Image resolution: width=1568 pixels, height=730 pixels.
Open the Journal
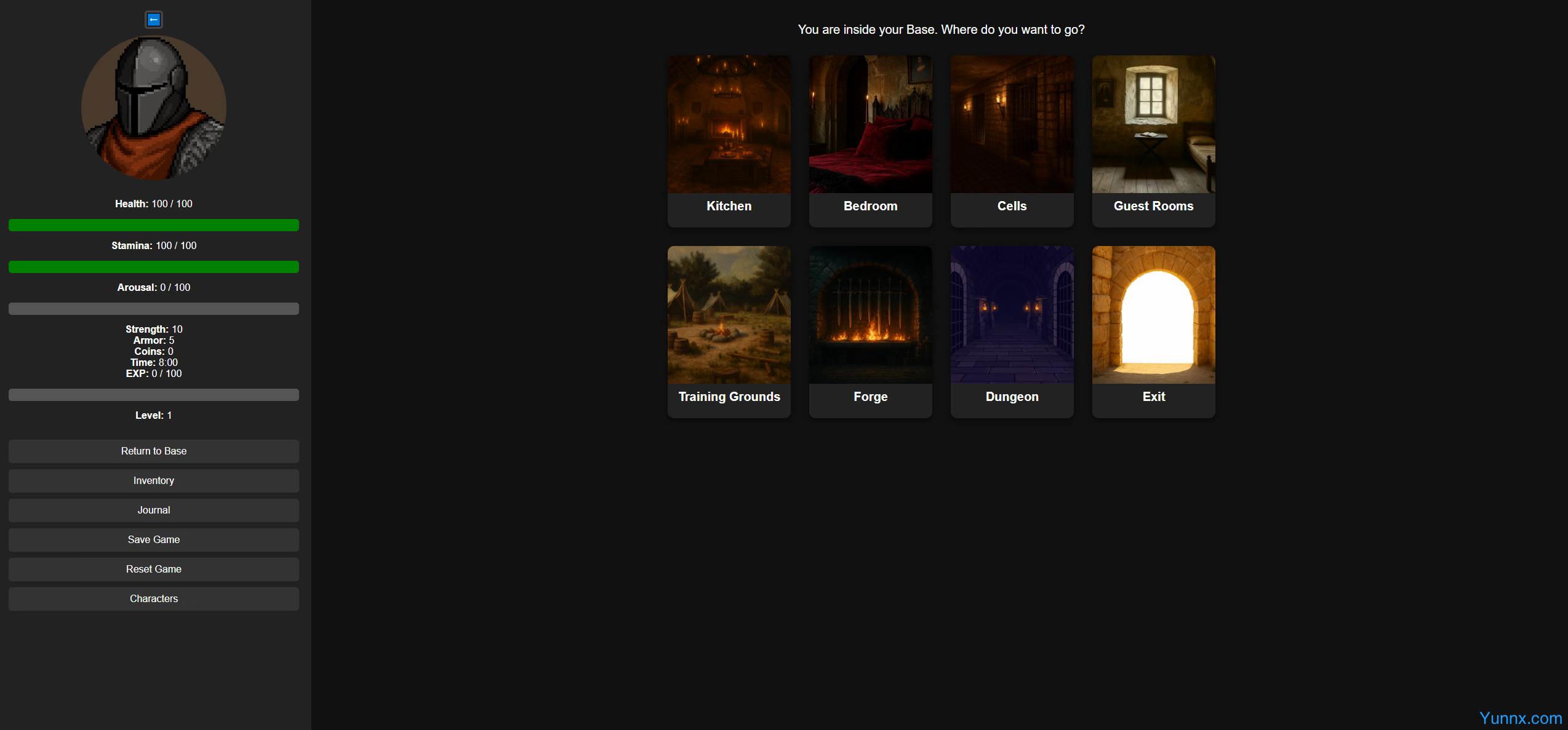click(x=154, y=510)
